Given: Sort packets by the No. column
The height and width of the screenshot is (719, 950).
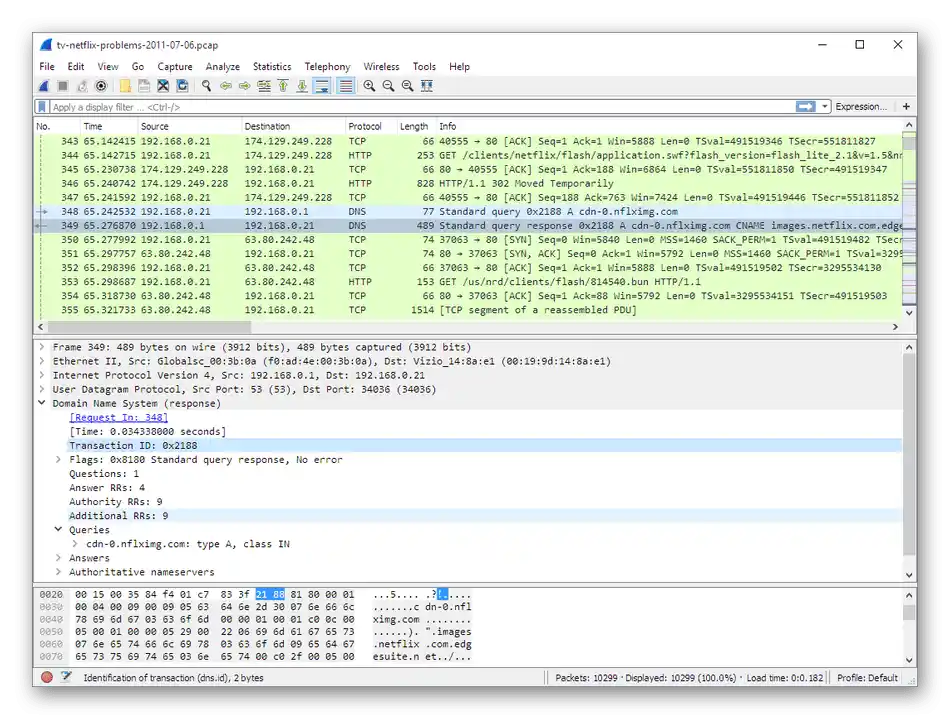Looking at the screenshot, I should pos(56,126).
